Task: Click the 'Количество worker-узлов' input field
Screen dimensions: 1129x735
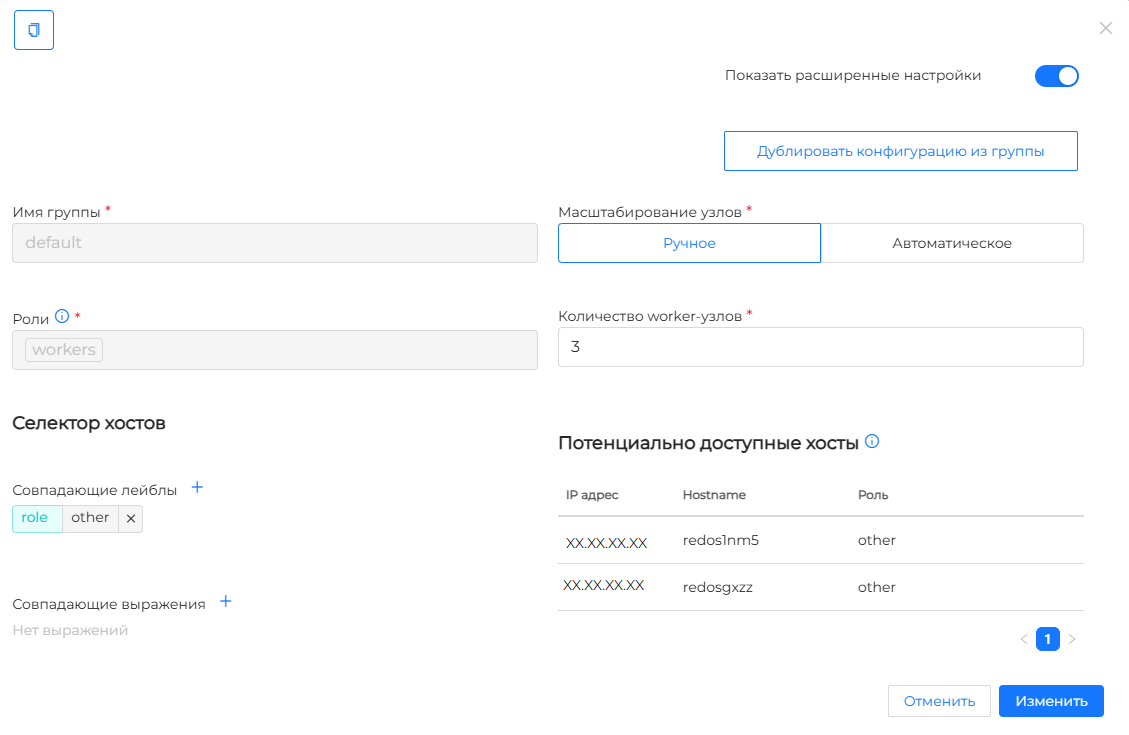Action: (820, 347)
